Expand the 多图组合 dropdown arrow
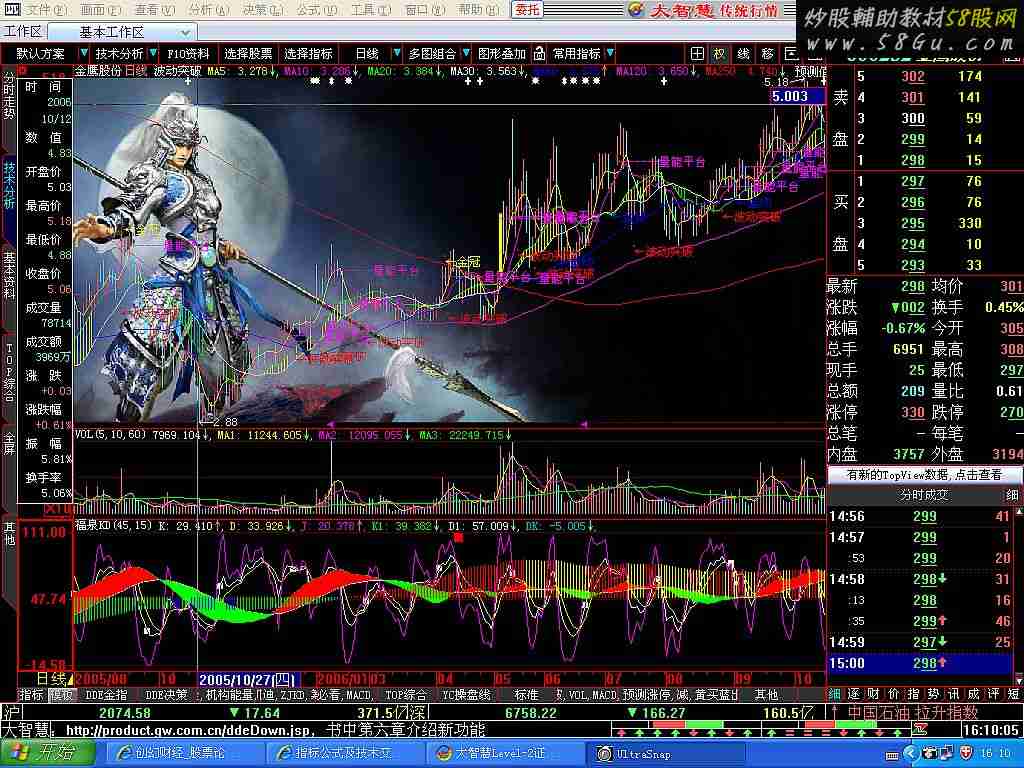Screen dimensions: 1024x768 pyautogui.click(x=466, y=53)
